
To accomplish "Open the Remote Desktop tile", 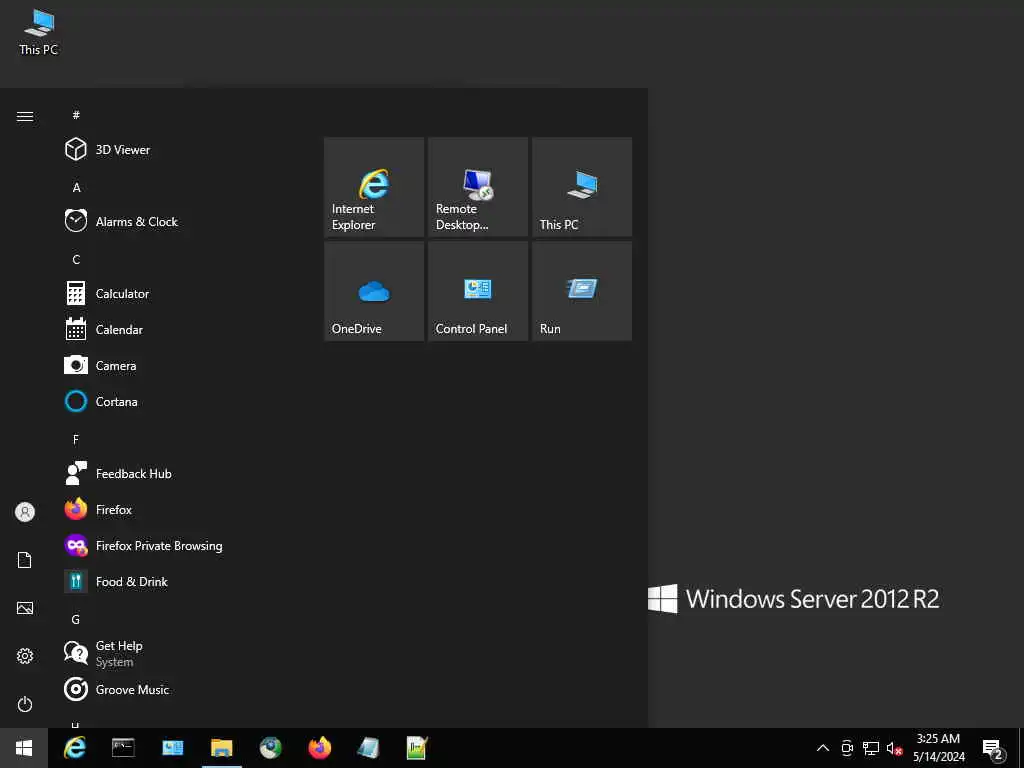I will (x=478, y=187).
